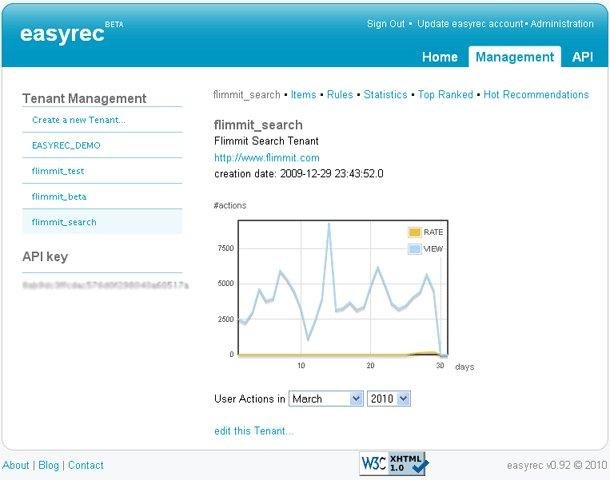Open the Hot Recommendations link
Image resolution: width=610 pixels, height=480 pixels.
click(x=536, y=95)
